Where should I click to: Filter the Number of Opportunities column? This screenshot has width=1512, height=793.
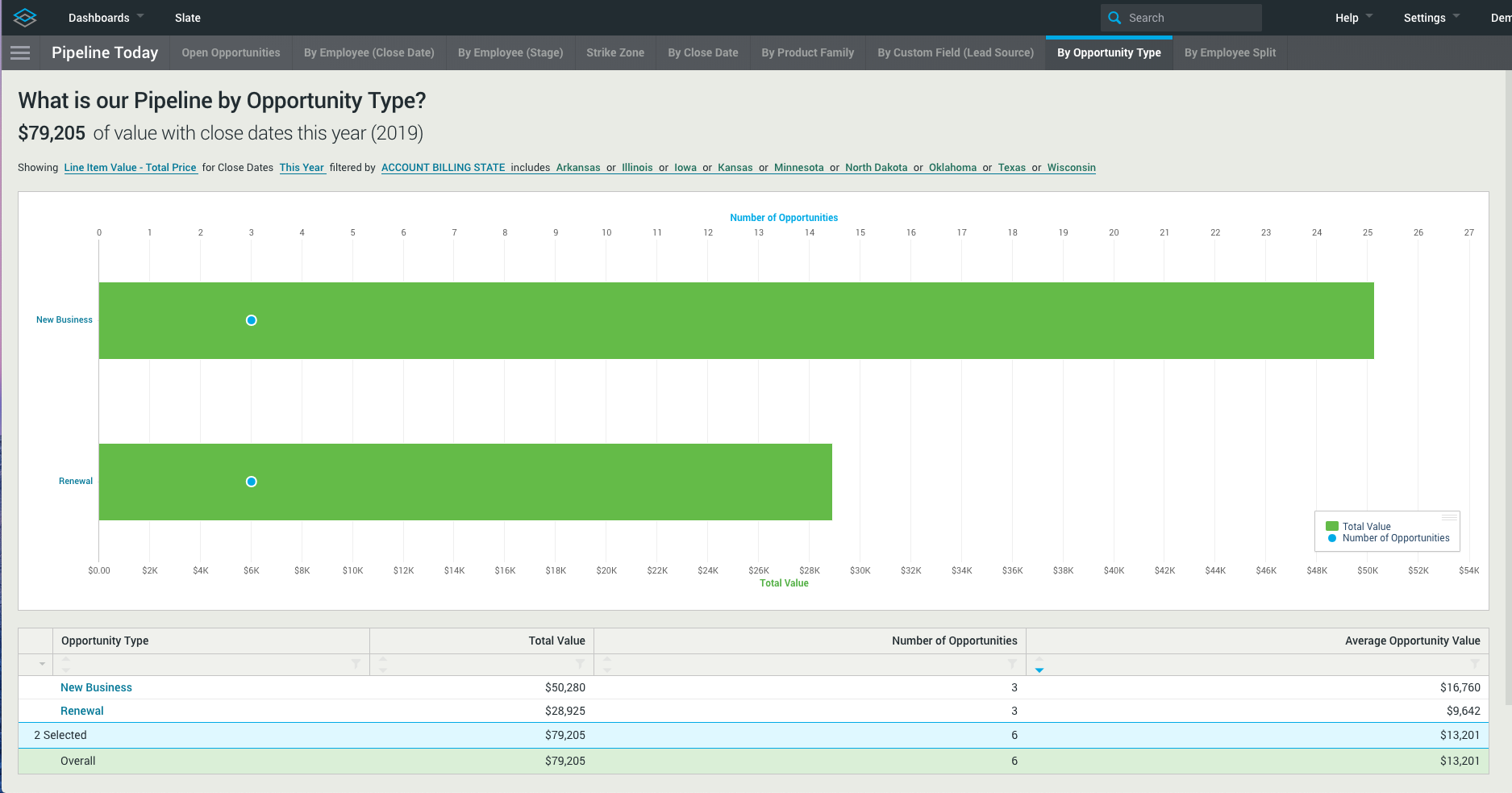(1012, 664)
